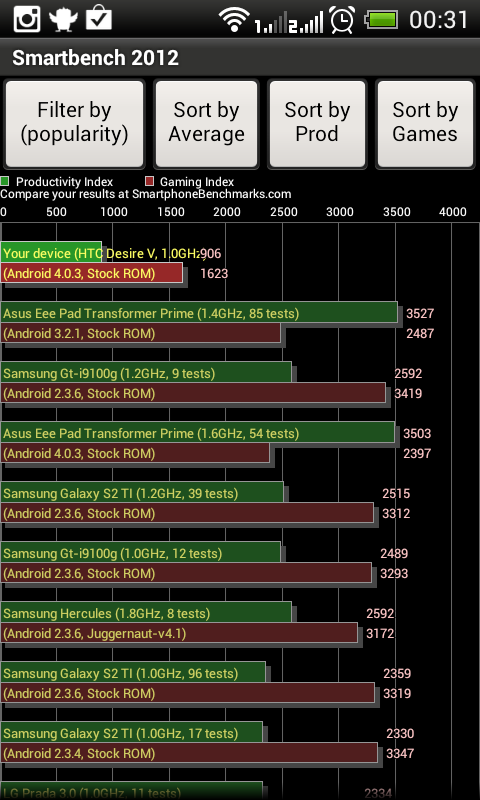Select Samsung Gt-i9100g 1.2GHz, 9 tests bar
480x800 pixels.
pos(146,373)
